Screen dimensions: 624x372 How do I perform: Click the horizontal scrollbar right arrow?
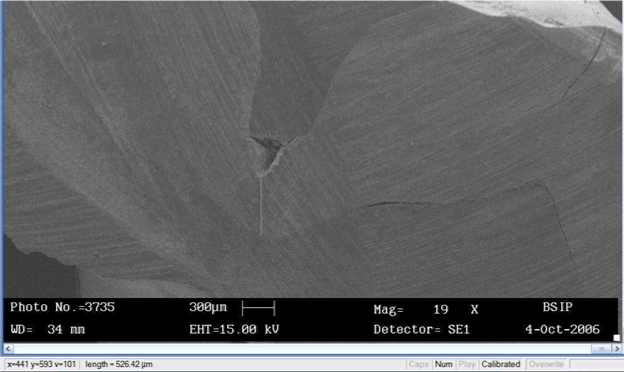tap(616, 349)
